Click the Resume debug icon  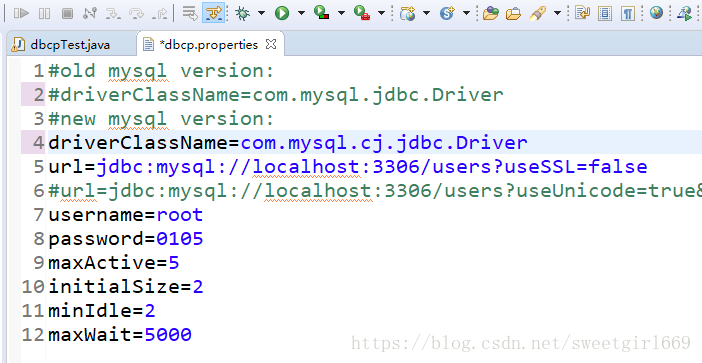pos(21,13)
